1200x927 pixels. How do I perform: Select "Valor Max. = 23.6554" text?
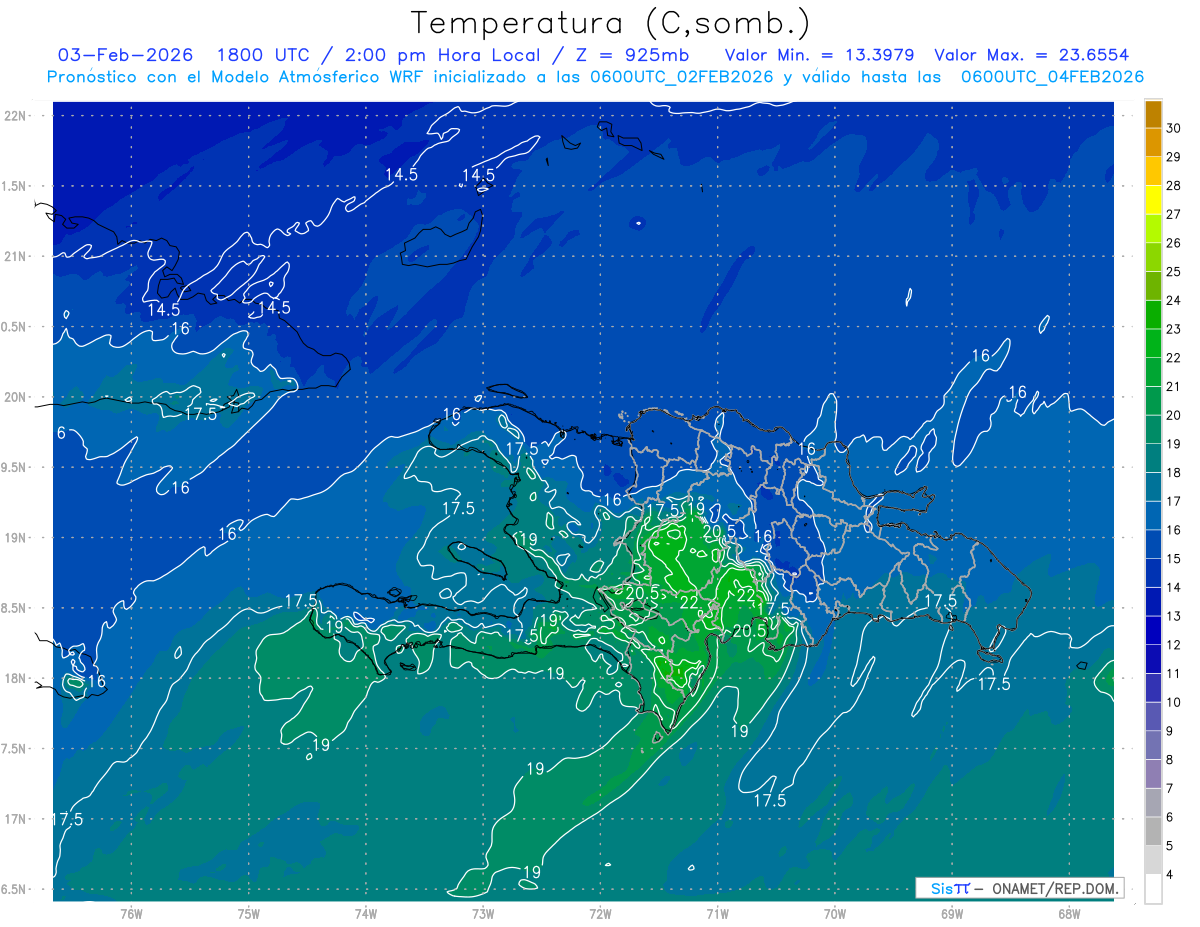pyautogui.click(x=1031, y=55)
